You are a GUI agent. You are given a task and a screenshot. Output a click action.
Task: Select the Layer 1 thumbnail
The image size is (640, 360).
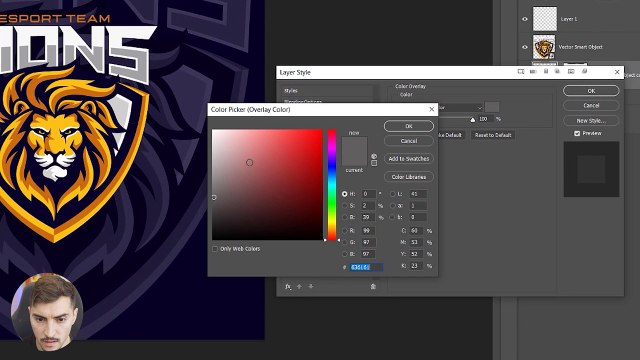click(544, 19)
